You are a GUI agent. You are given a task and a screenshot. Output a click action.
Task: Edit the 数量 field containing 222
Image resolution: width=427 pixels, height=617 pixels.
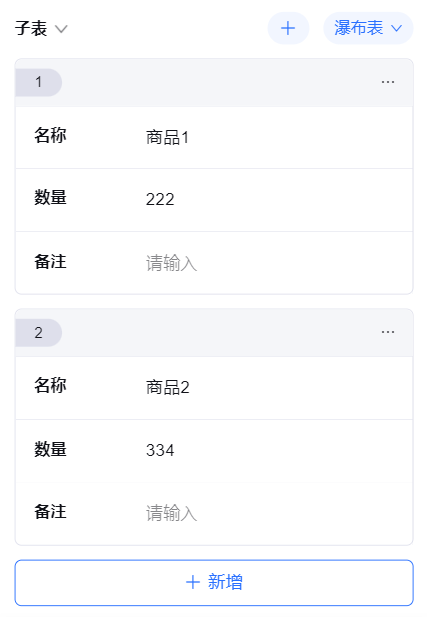point(275,200)
